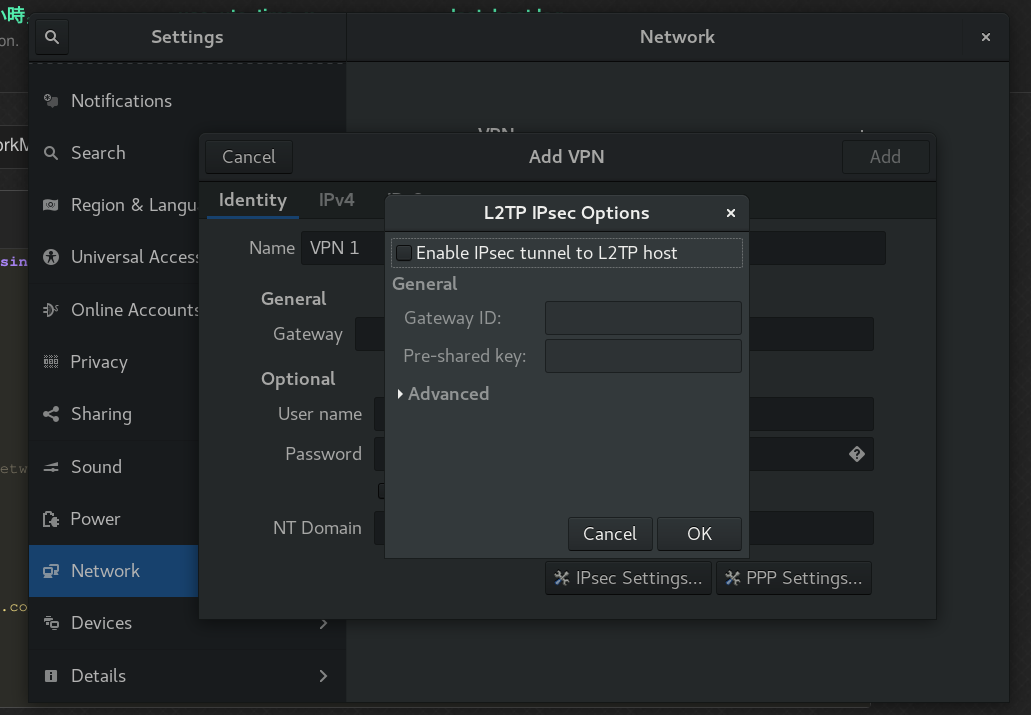The height and width of the screenshot is (715, 1031).
Task: Click the Sharing icon in sidebar
Action: [x=51, y=414]
